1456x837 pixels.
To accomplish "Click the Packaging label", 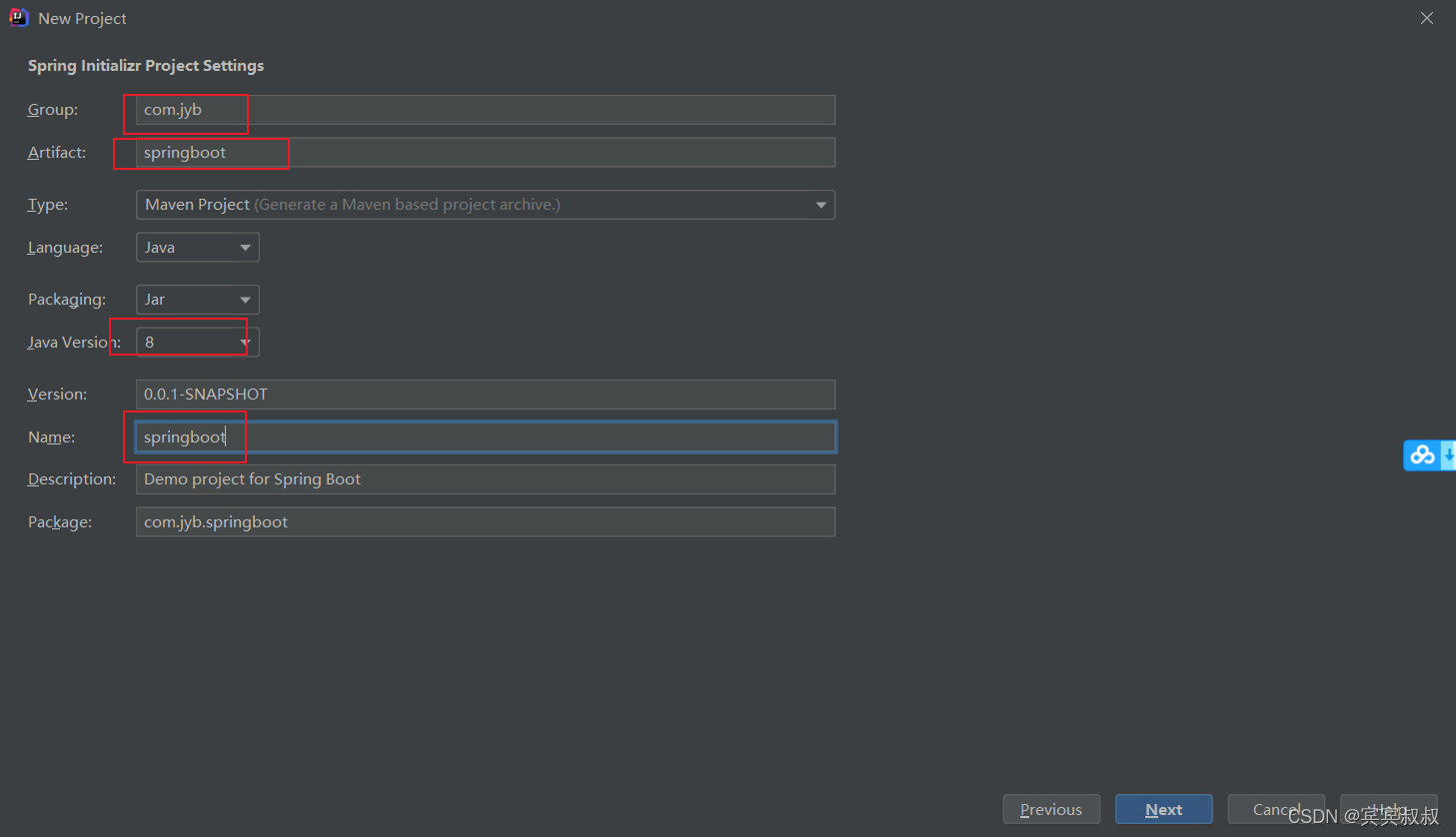I will tap(67, 300).
